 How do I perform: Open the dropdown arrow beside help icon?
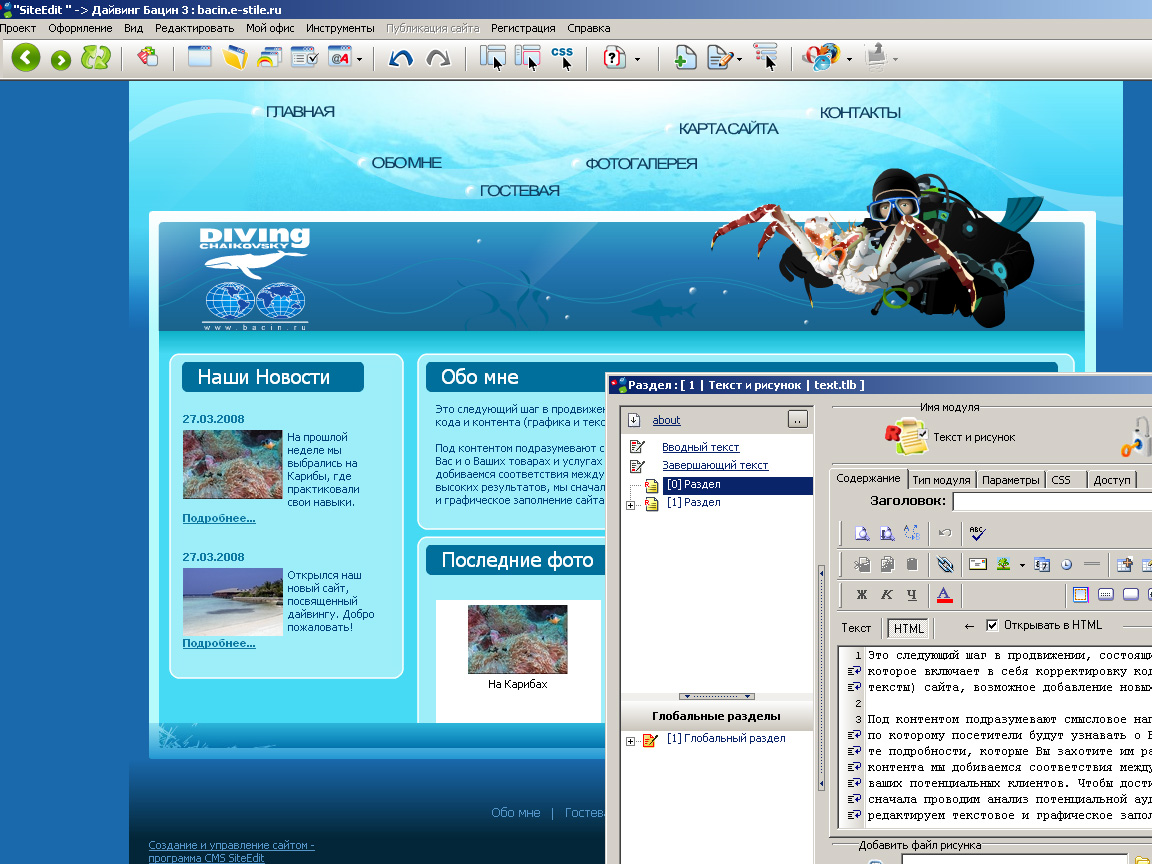pyautogui.click(x=638, y=59)
